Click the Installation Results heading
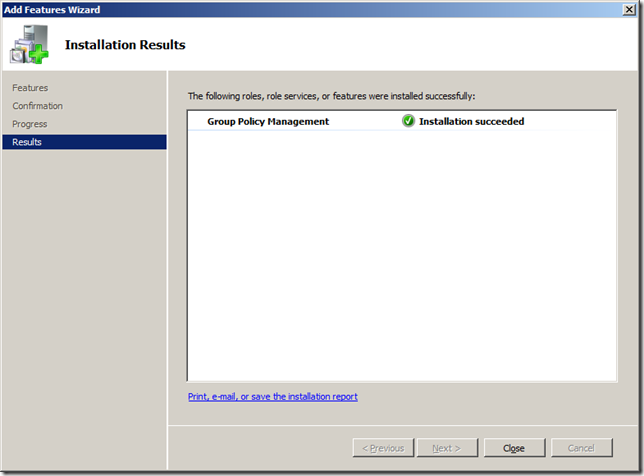 (125, 45)
